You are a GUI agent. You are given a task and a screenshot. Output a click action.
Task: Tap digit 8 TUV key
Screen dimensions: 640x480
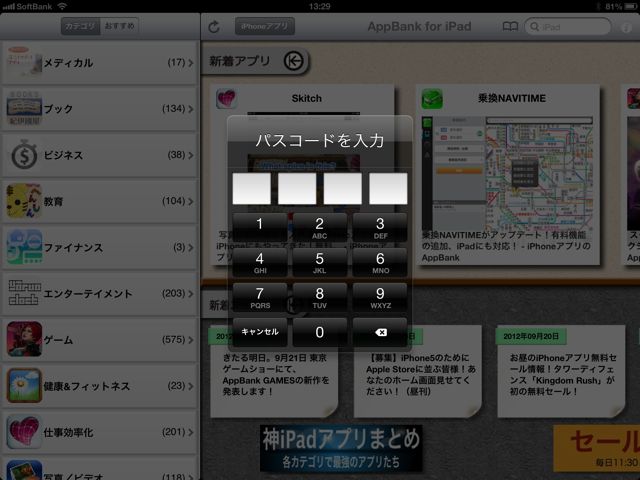point(320,298)
